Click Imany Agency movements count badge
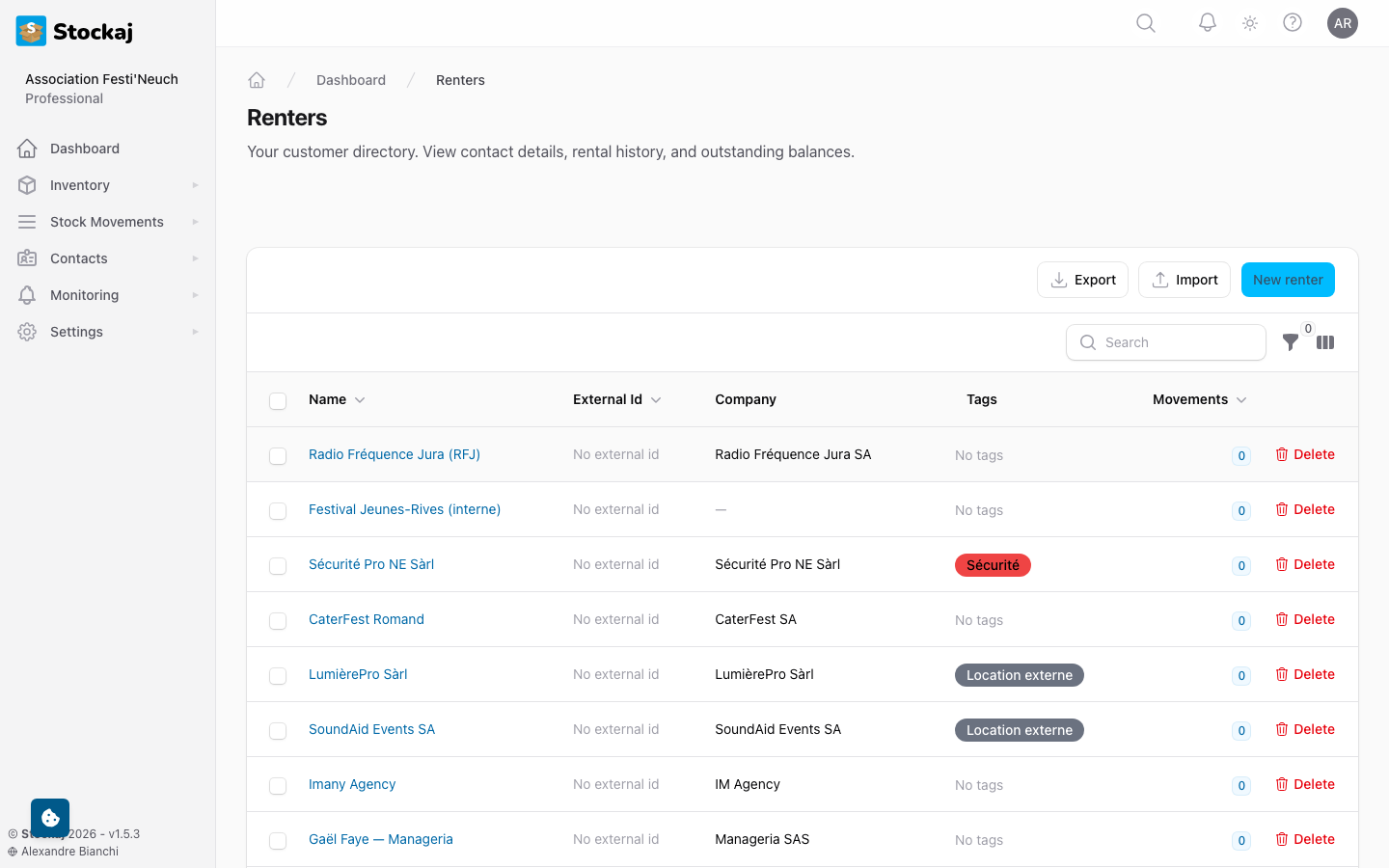Viewport: 1389px width, 868px height. pyautogui.click(x=1241, y=785)
